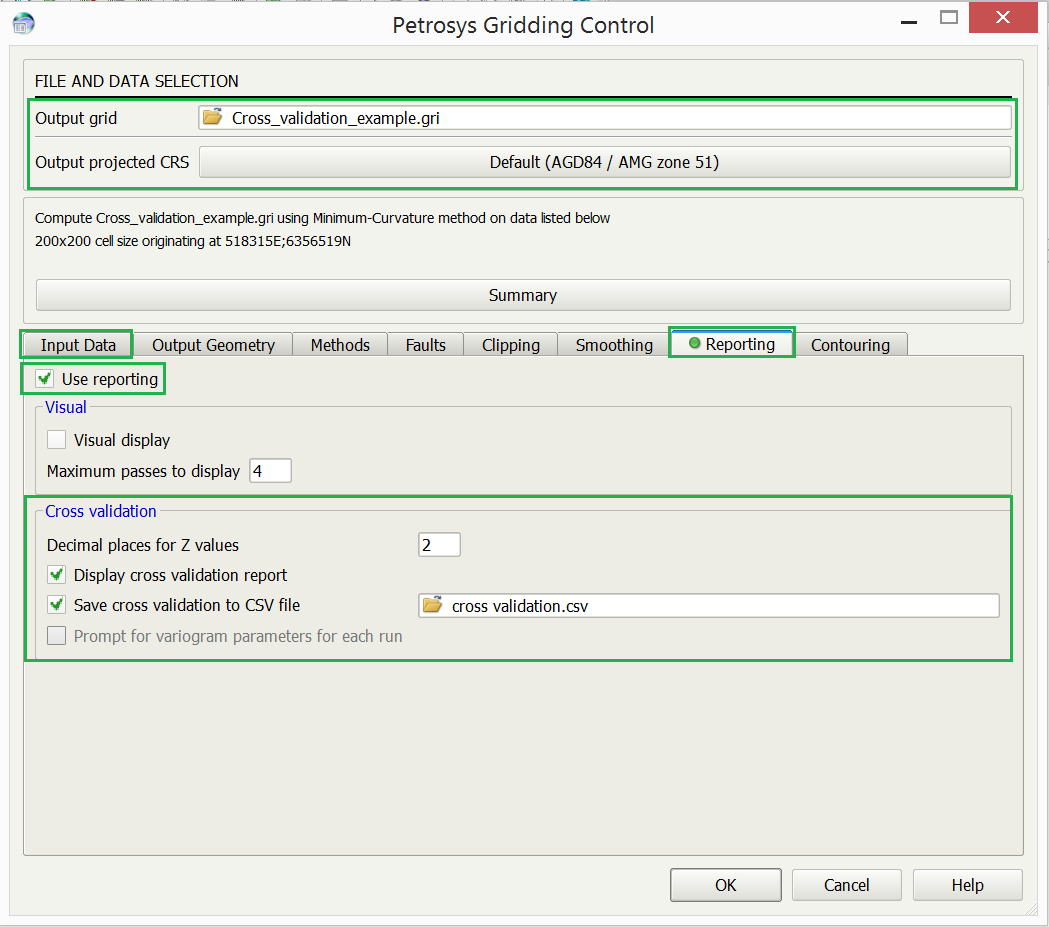Click the Maximum passes to display field
This screenshot has width=1049, height=927.
click(270, 471)
